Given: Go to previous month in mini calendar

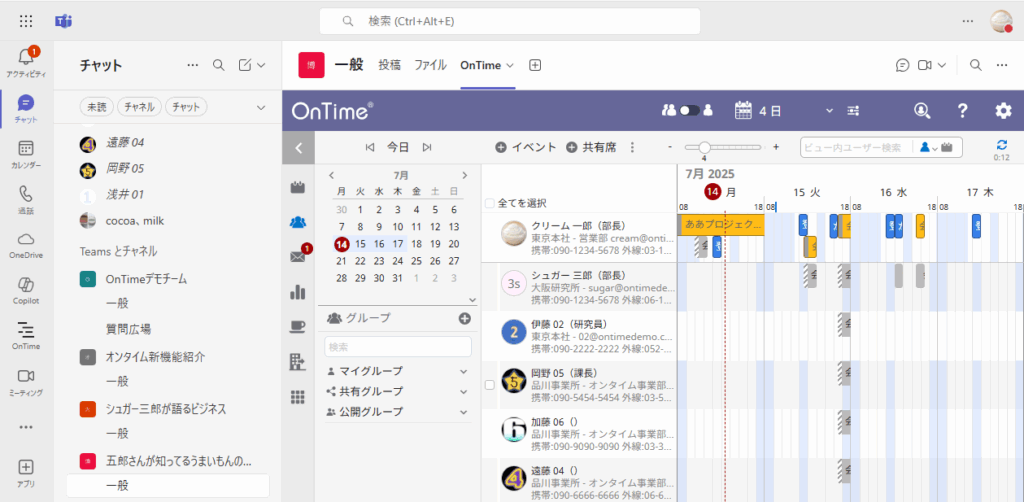Looking at the screenshot, I should [332, 175].
